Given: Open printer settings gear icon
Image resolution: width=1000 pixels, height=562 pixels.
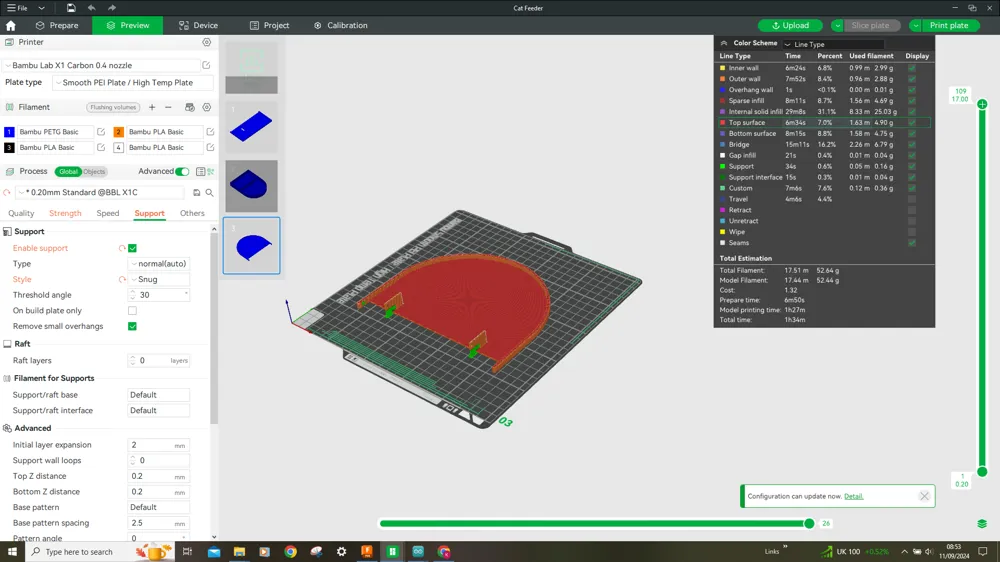Looking at the screenshot, I should [207, 42].
